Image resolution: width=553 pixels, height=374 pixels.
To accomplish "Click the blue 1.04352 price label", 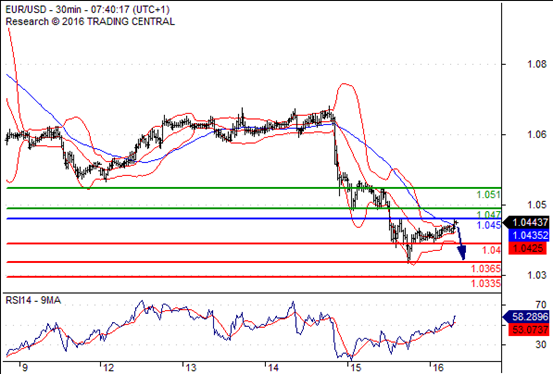I will coord(528,235).
